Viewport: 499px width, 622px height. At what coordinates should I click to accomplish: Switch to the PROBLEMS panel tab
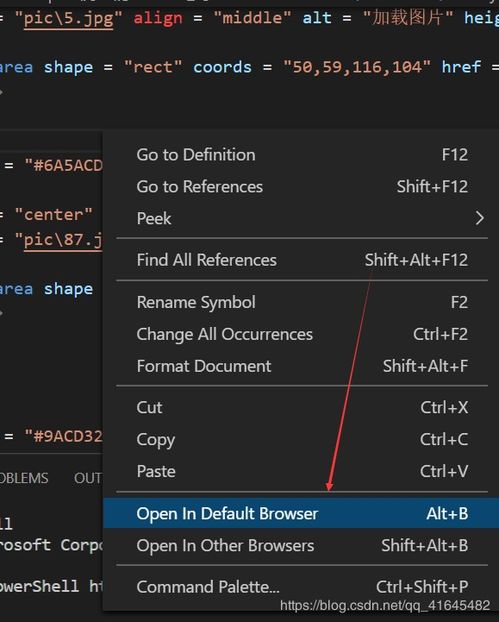24,478
